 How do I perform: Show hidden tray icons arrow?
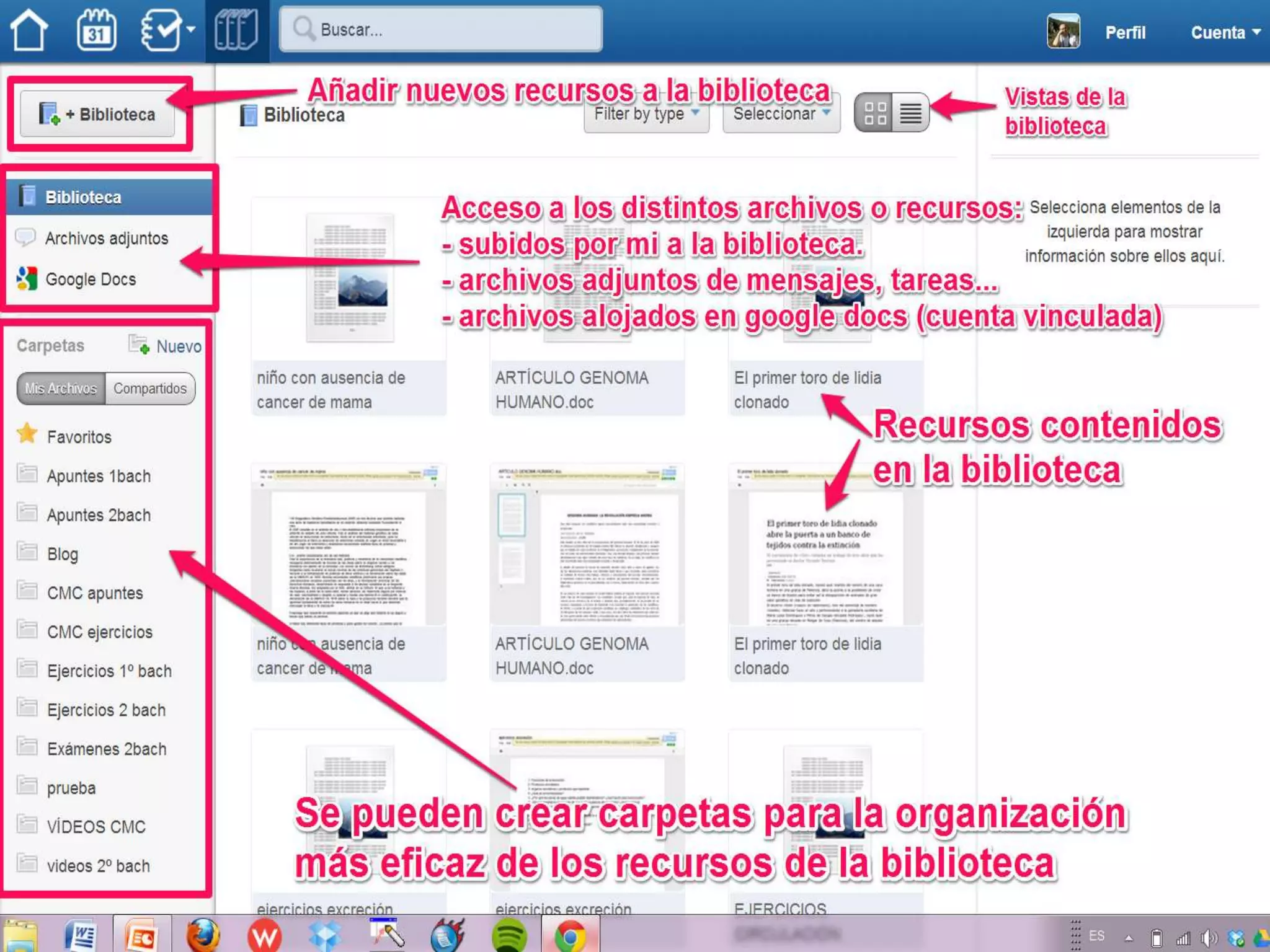1129,938
